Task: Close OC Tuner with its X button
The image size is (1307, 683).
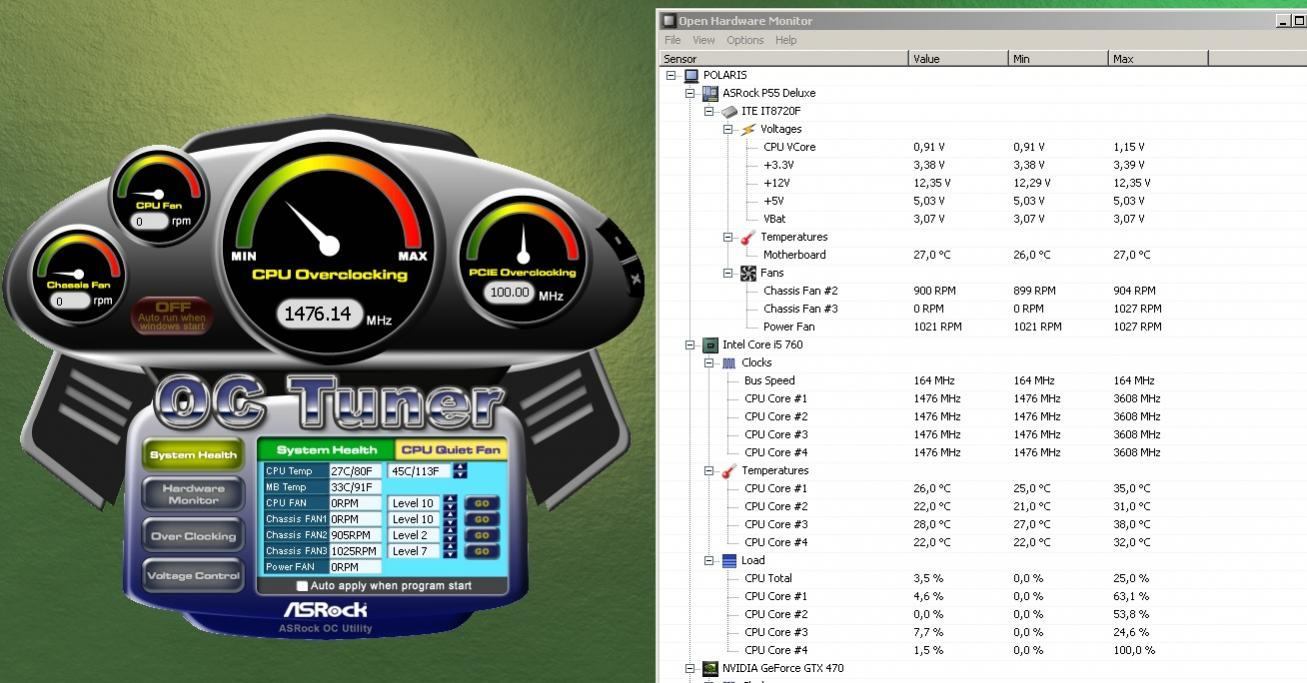Action: pos(635,279)
